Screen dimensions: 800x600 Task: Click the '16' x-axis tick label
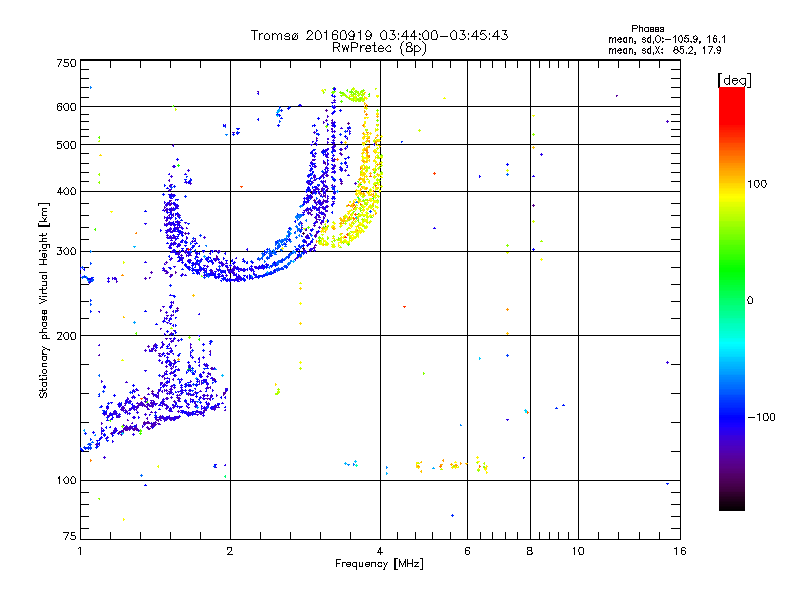(x=680, y=551)
